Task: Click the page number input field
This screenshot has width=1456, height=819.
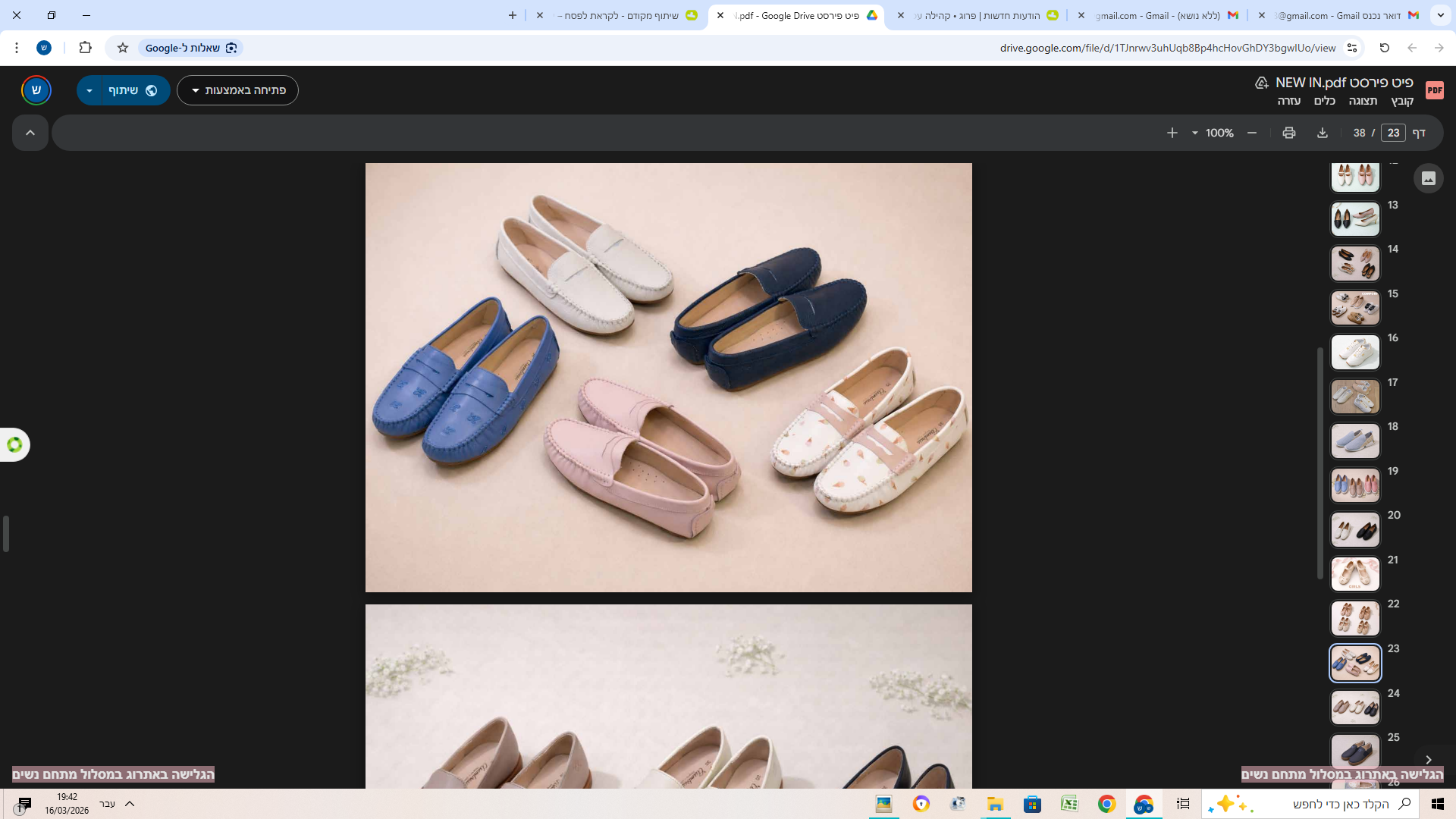Action: 1393,133
